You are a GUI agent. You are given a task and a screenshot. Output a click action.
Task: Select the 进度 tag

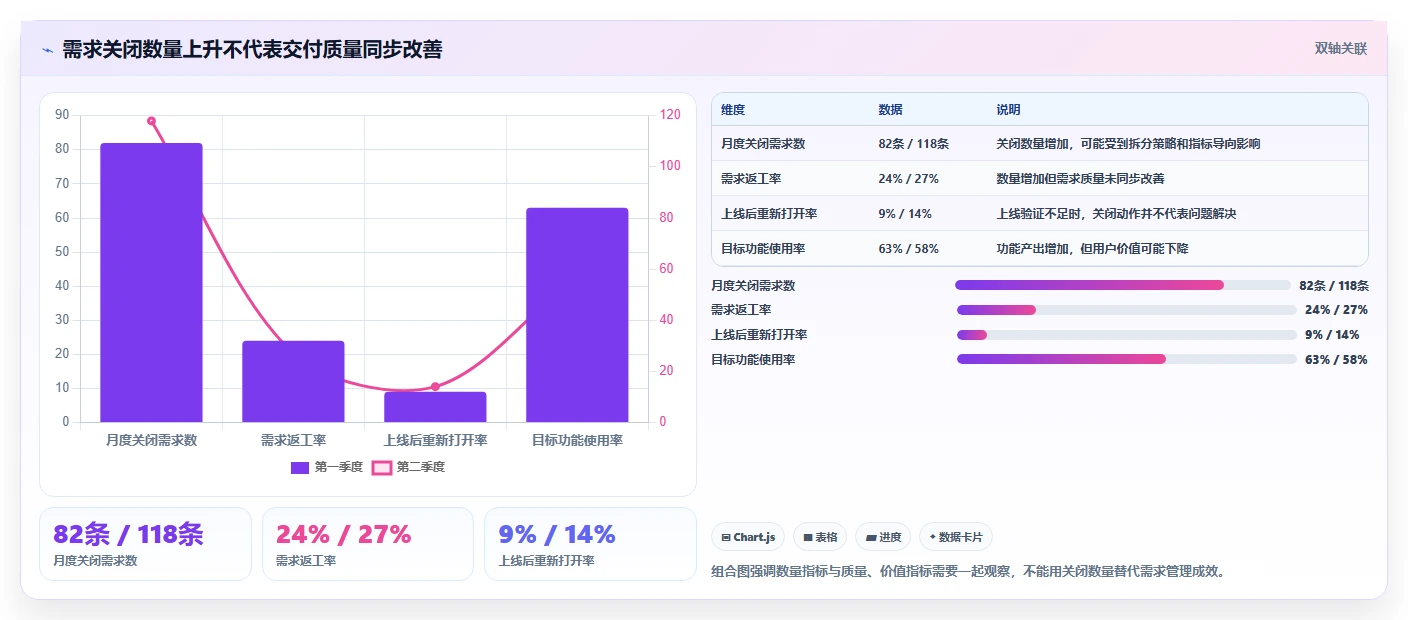pyautogui.click(x=883, y=537)
